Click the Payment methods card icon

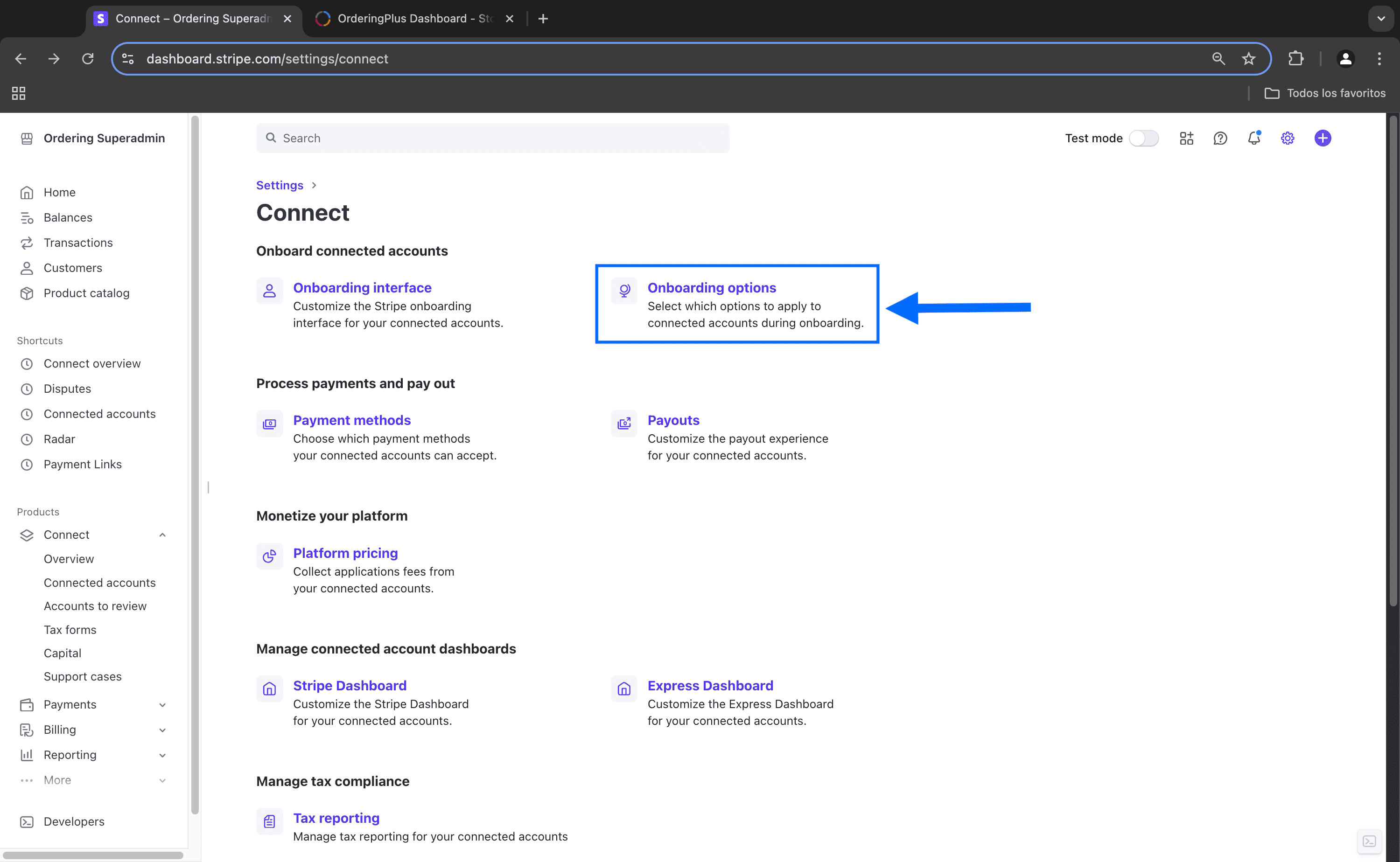(x=269, y=424)
